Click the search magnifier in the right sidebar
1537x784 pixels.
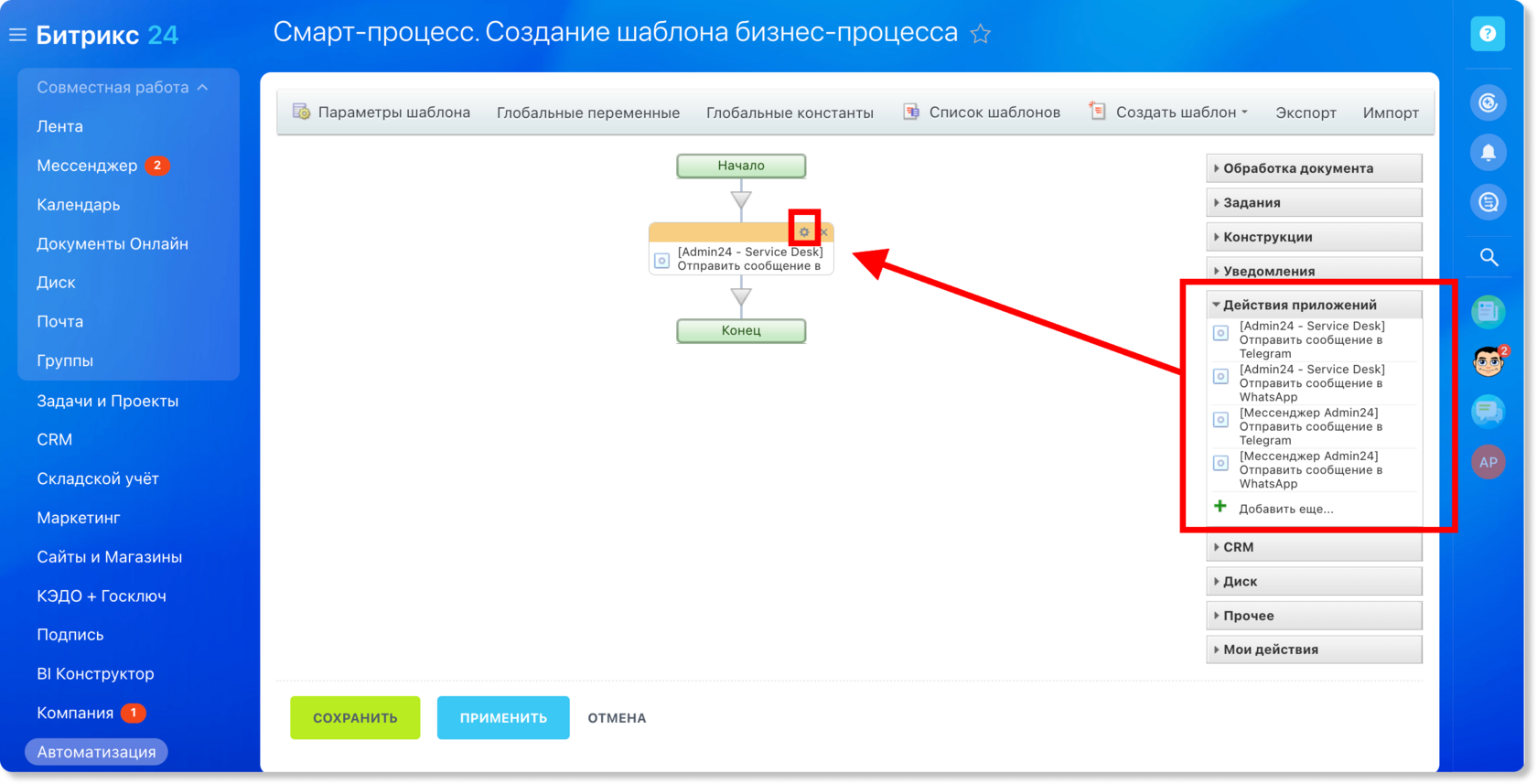pyautogui.click(x=1489, y=257)
